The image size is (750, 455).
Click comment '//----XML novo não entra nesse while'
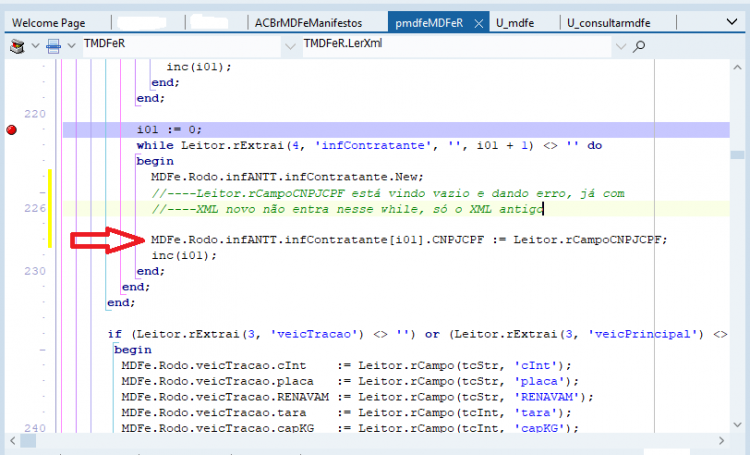347,209
